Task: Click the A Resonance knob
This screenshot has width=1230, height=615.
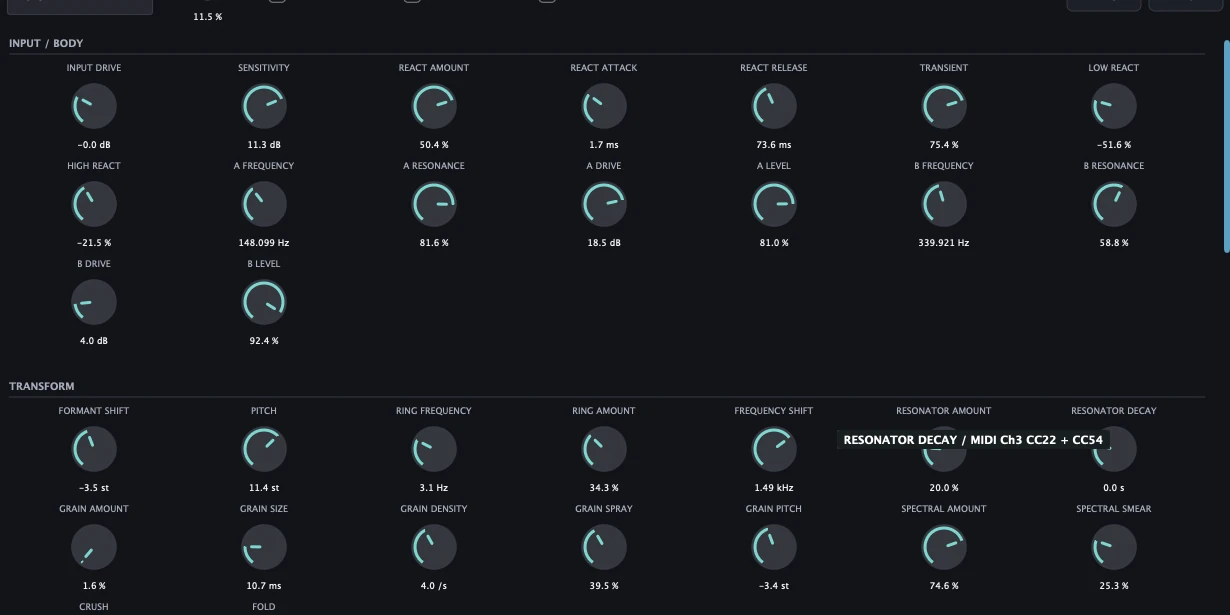Action: pyautogui.click(x=434, y=204)
